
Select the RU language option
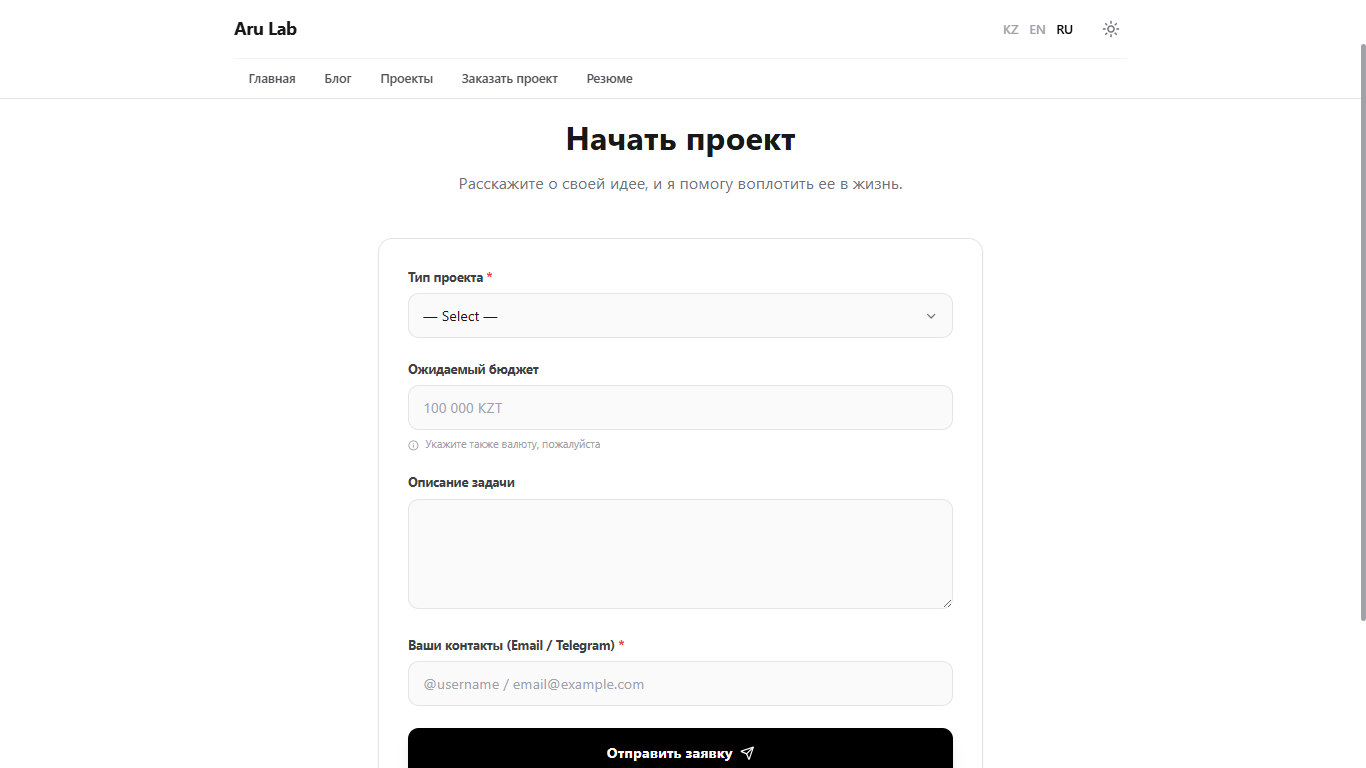[1064, 30]
